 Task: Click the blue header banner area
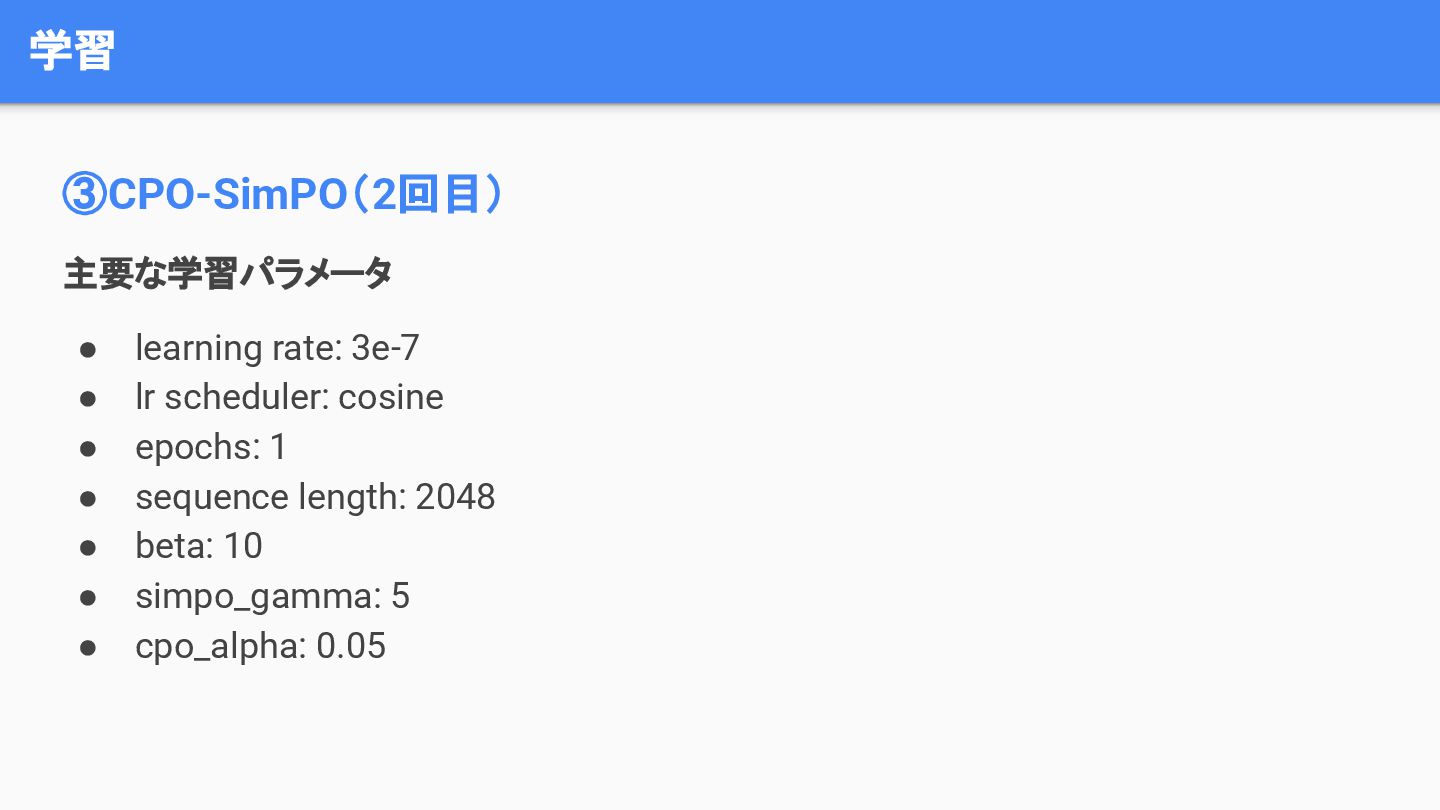720,51
